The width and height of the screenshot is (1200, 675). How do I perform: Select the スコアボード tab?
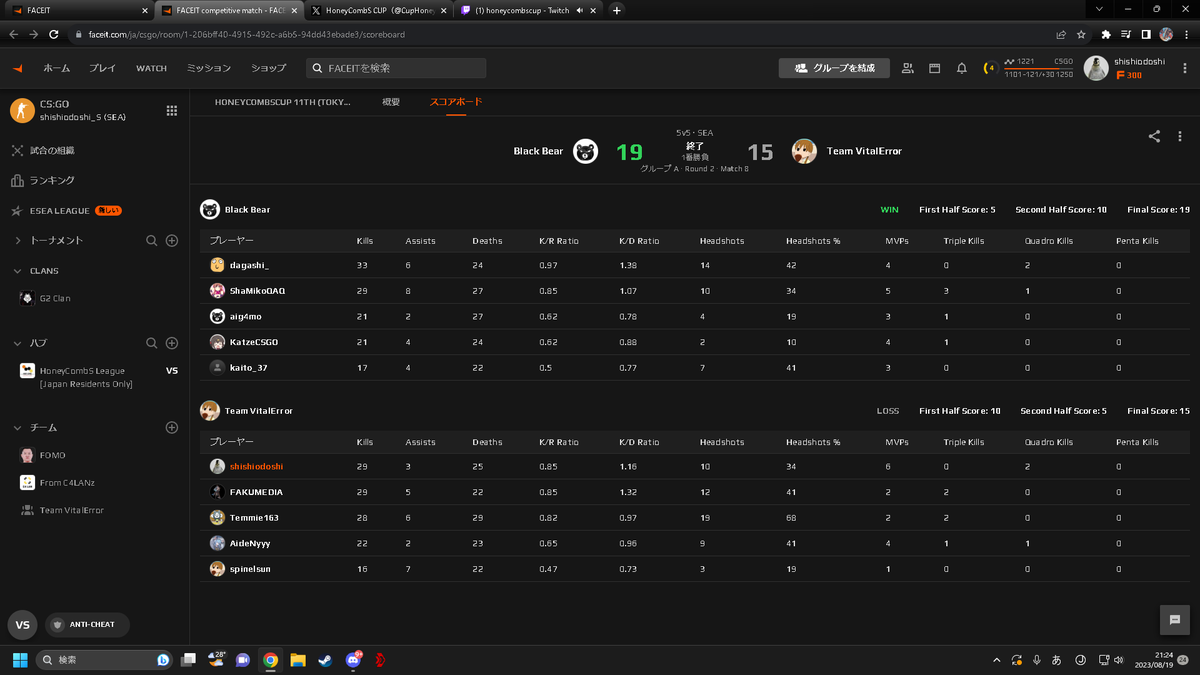click(x=456, y=102)
